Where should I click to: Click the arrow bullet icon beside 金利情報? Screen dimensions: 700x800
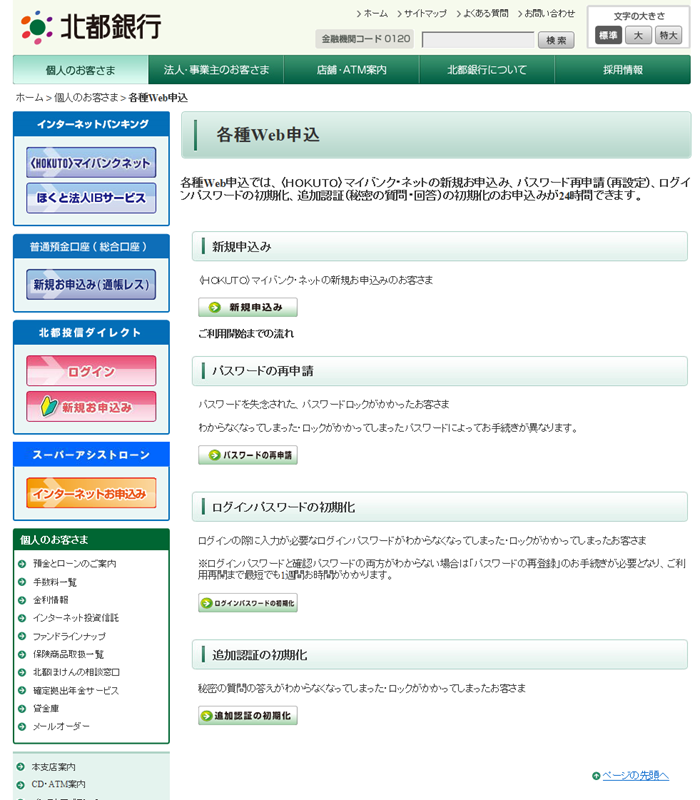22,601
